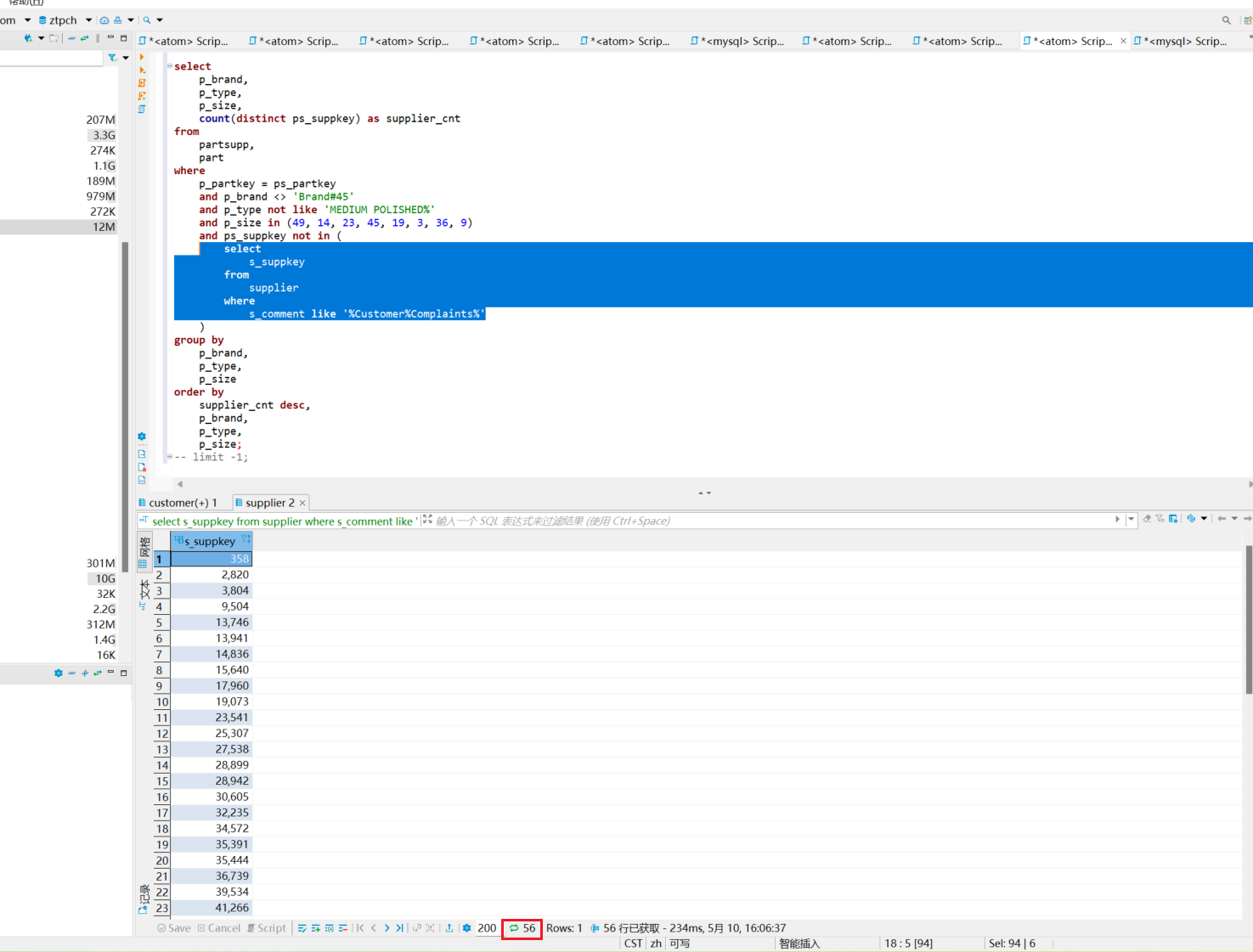1253x952 pixels.
Task: Execute the SQL script icon in the editor sidebar
Action: point(142,83)
